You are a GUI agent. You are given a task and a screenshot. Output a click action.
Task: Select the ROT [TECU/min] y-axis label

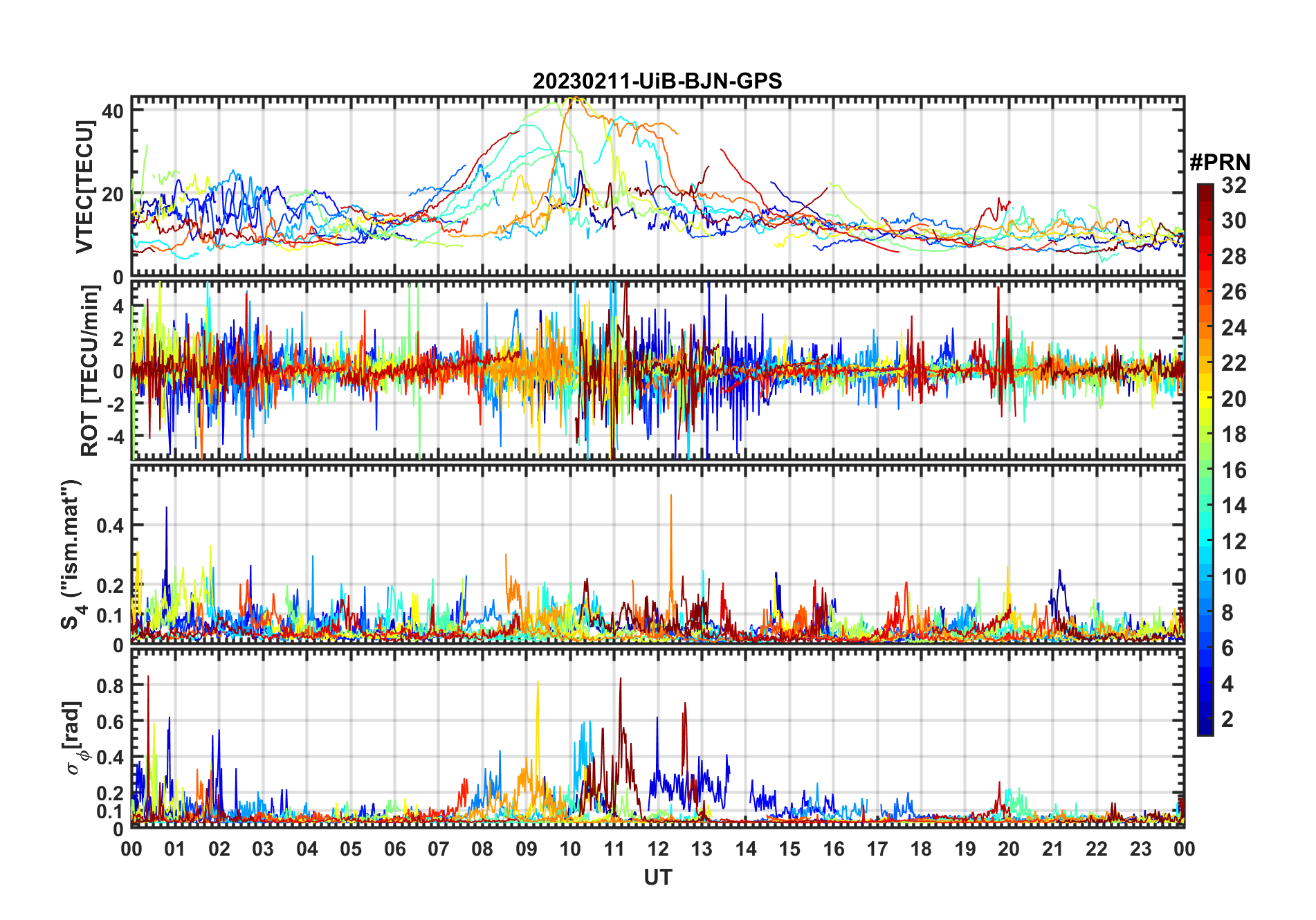(91, 371)
